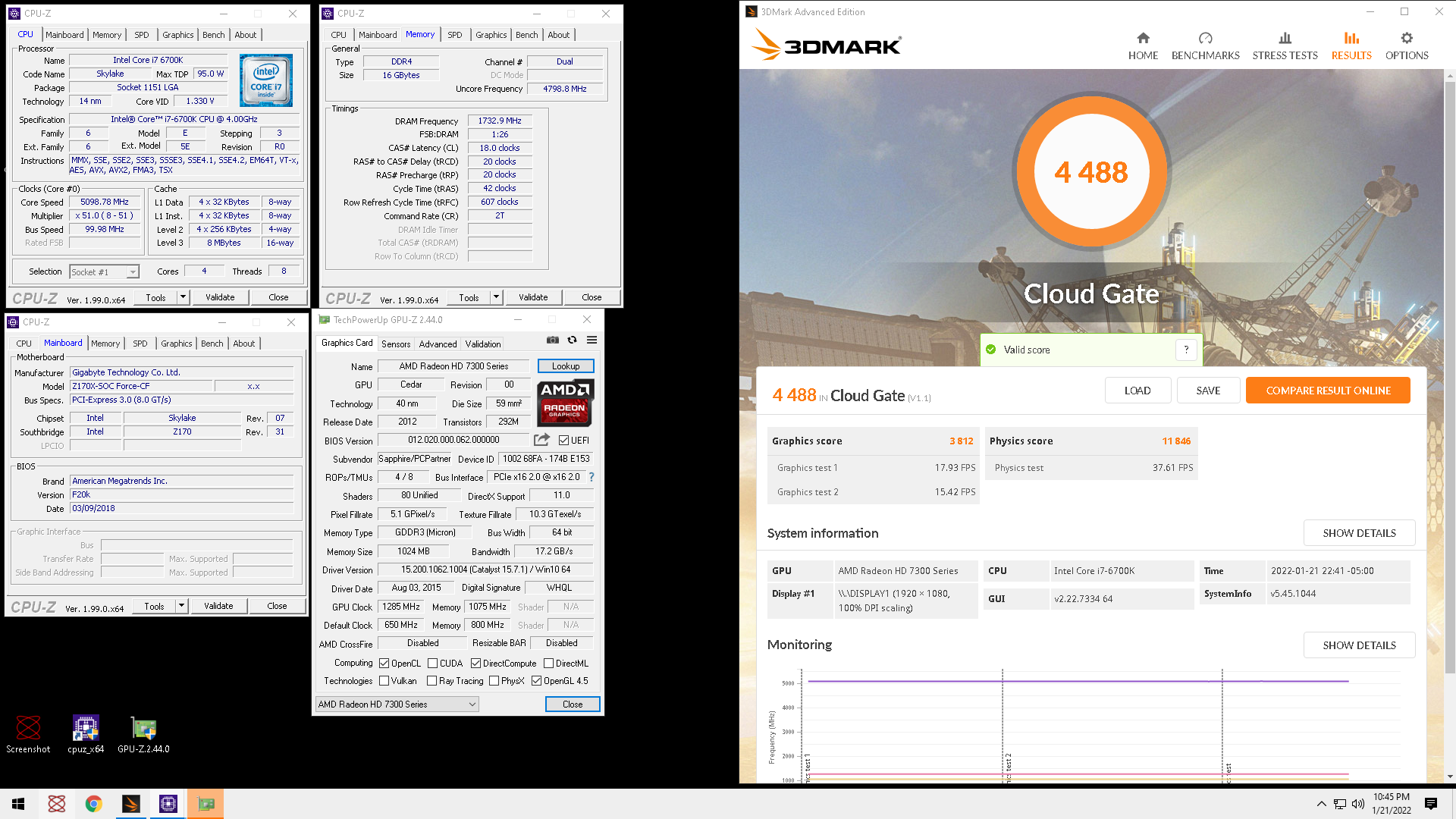Show hidden system tray icons chevron
The width and height of the screenshot is (1456, 819).
[1322, 804]
